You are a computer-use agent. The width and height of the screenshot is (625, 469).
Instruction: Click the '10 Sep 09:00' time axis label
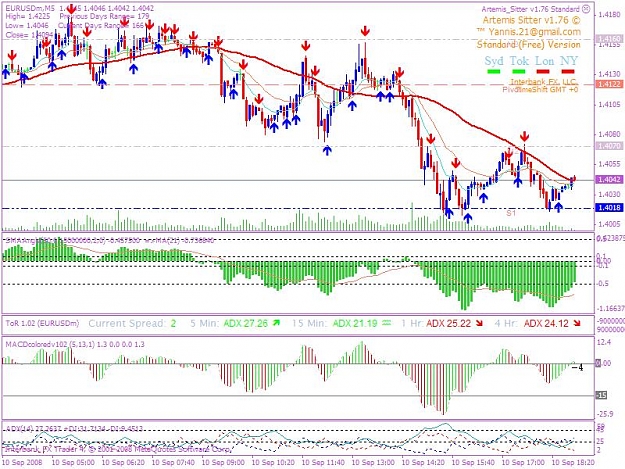click(x=223, y=463)
